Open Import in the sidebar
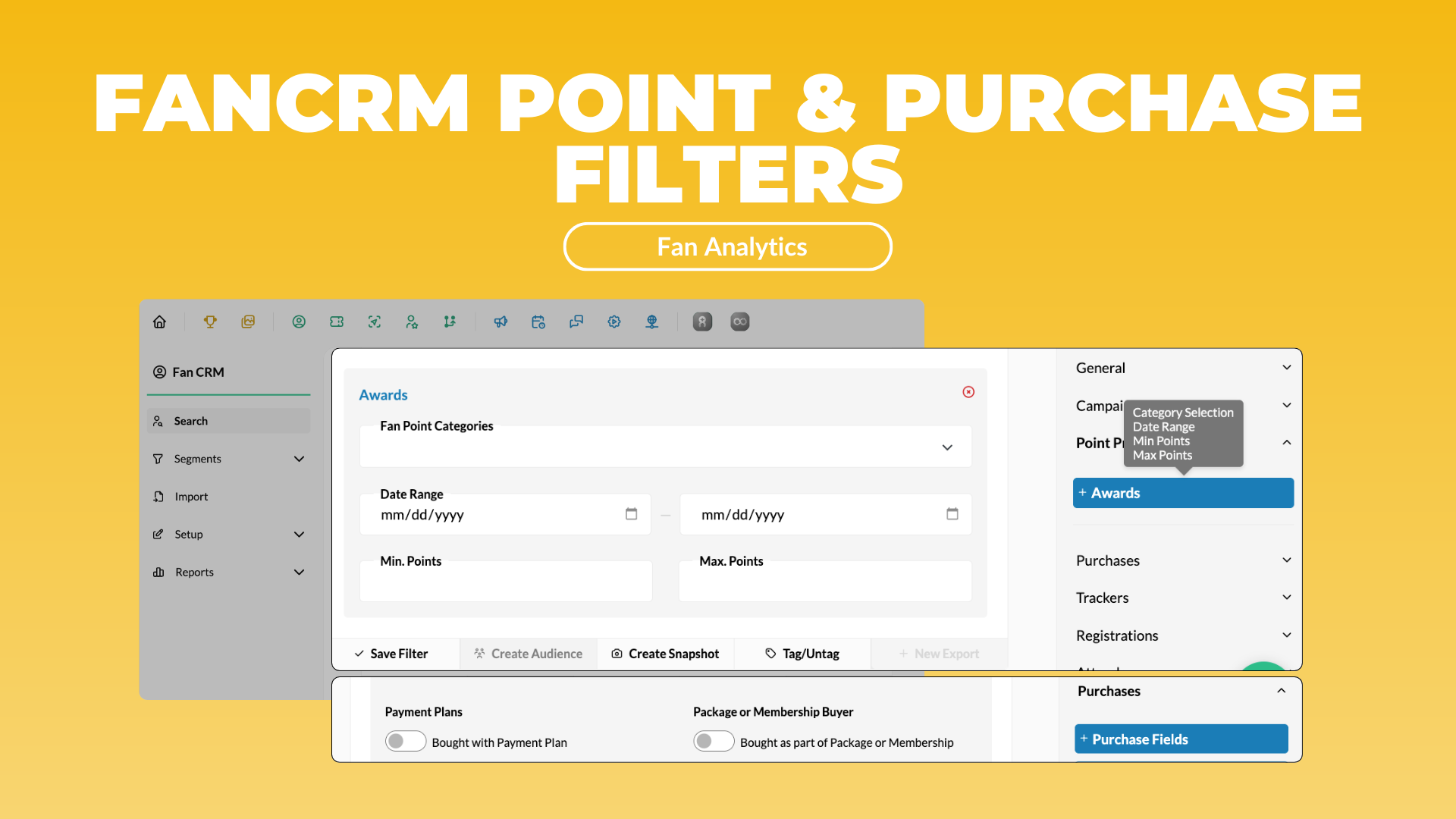1456x819 pixels. [x=191, y=497]
